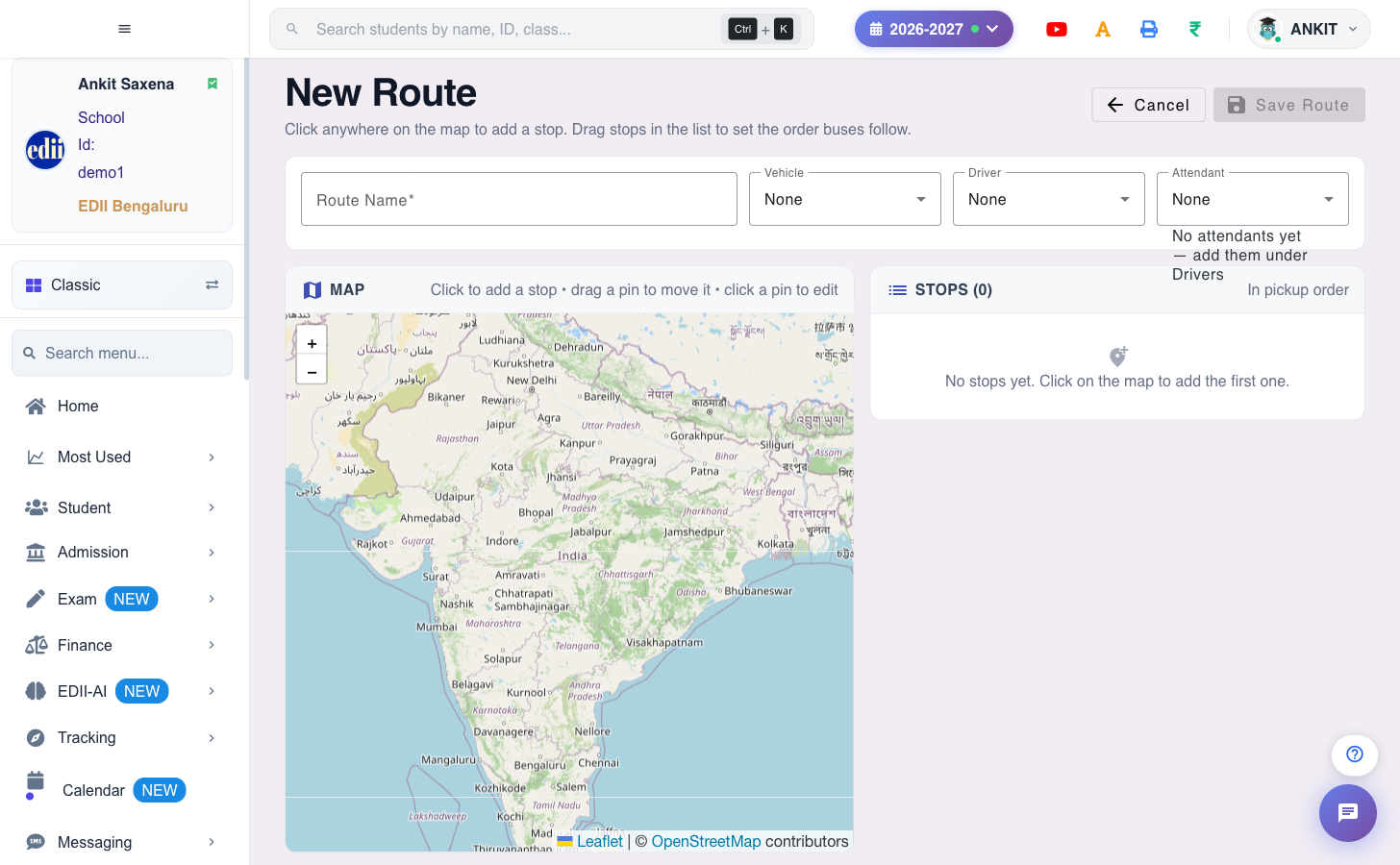Open the 2026-2027 session selector
This screenshot has width=1400, height=865.
[x=934, y=29]
